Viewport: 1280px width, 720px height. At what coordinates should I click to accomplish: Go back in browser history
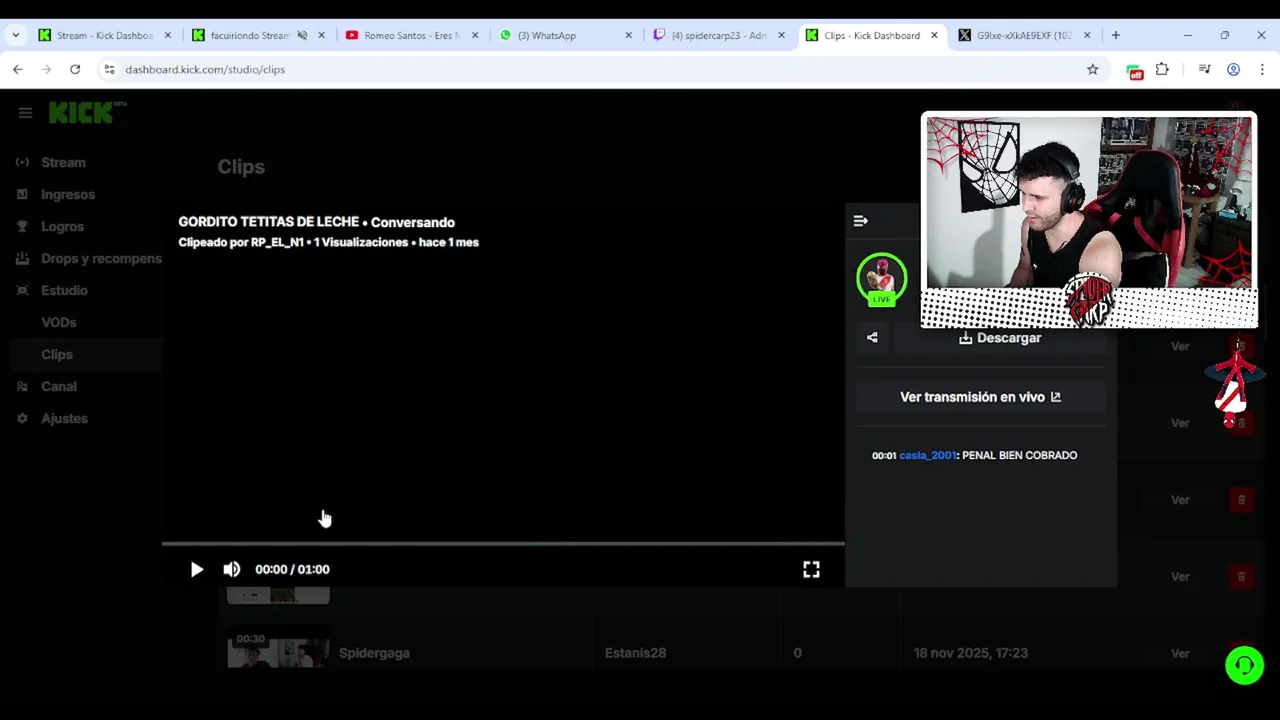[18, 69]
